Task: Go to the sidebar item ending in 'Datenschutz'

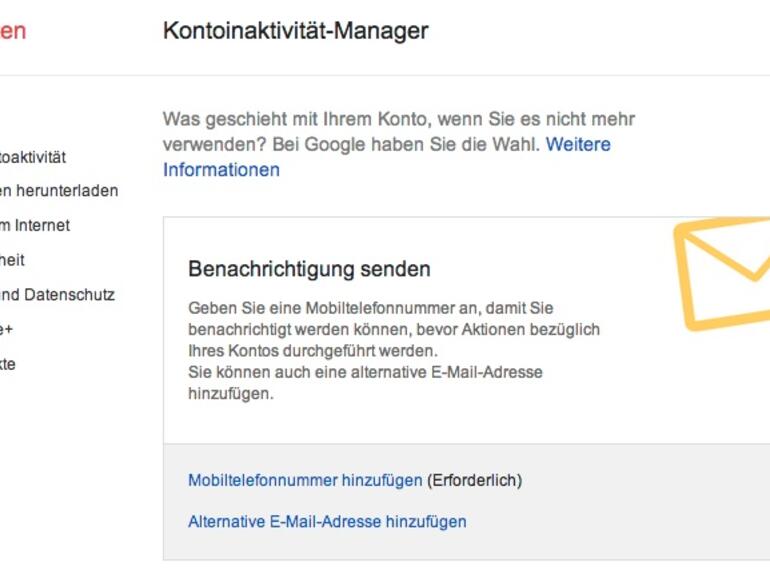Action: (x=58, y=295)
